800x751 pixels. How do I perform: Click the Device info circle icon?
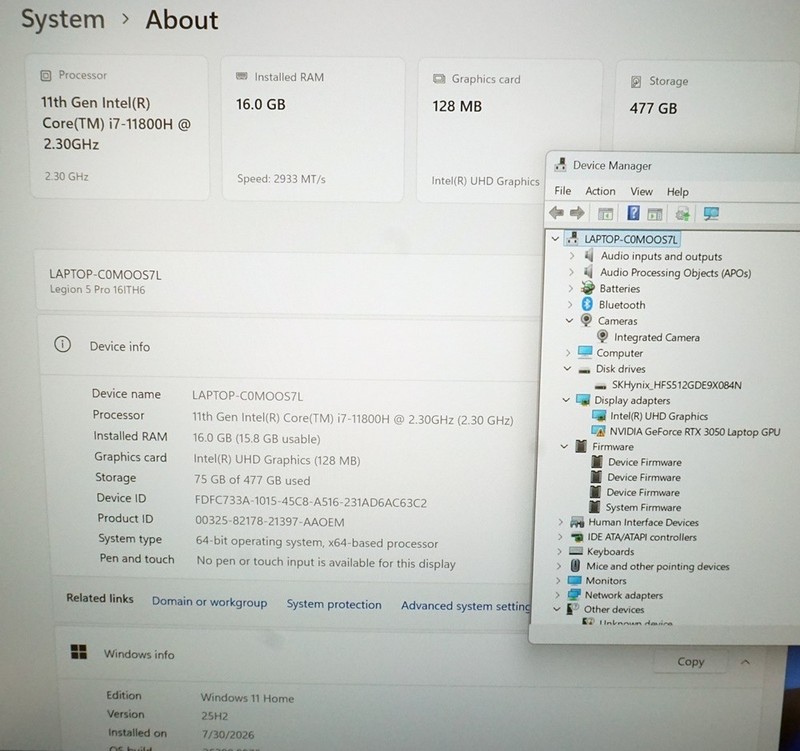[x=62, y=344]
